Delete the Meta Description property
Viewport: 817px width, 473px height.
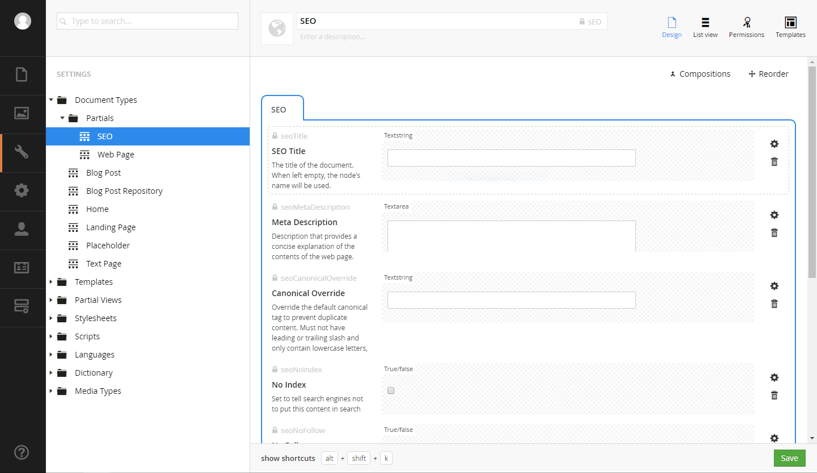[774, 233]
